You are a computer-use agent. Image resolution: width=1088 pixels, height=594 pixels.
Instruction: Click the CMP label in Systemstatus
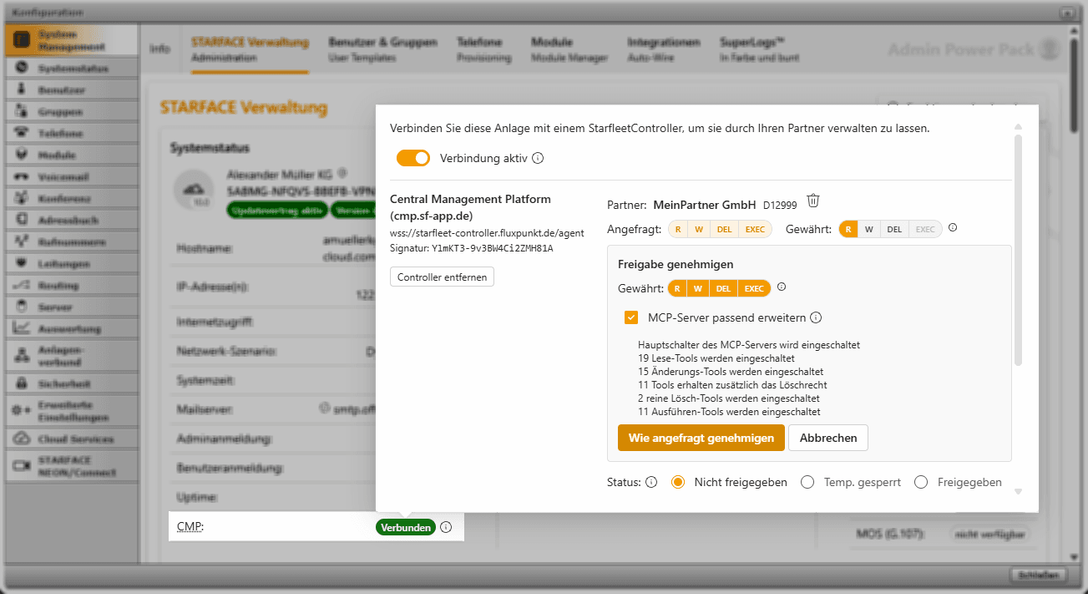pyautogui.click(x=190, y=527)
